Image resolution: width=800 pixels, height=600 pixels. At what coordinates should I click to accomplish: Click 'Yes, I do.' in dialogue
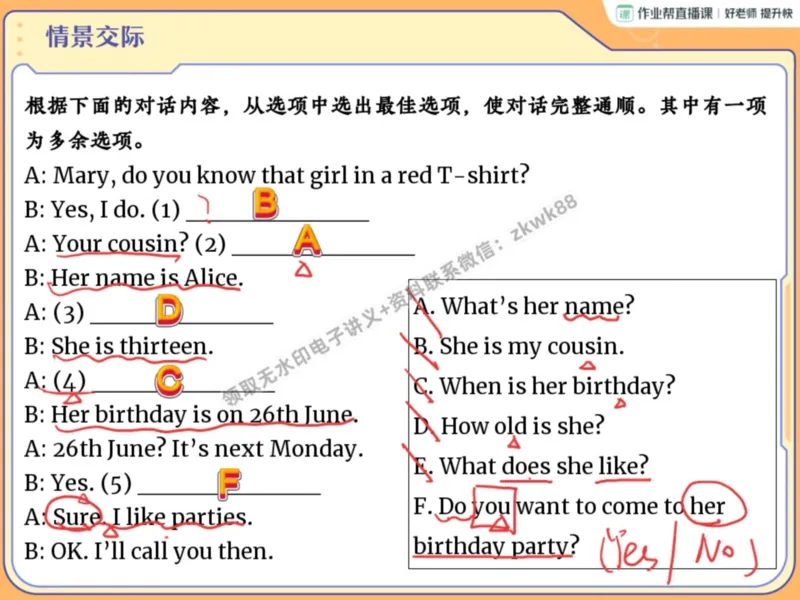point(98,210)
